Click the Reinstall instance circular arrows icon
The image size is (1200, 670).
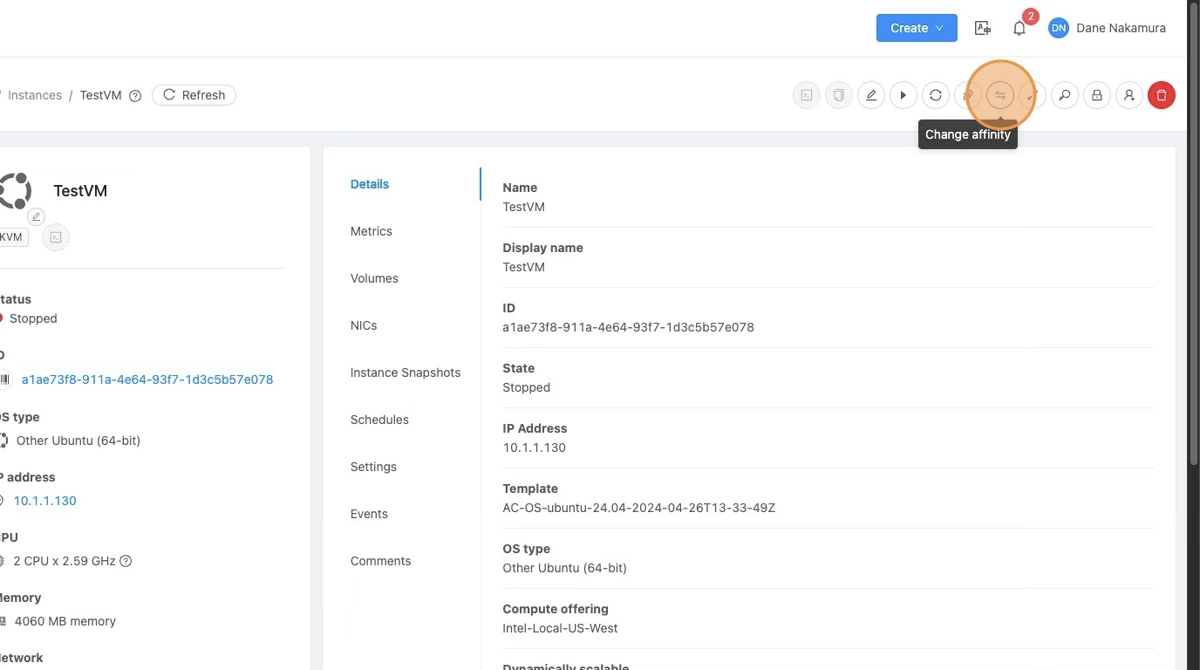(935, 95)
